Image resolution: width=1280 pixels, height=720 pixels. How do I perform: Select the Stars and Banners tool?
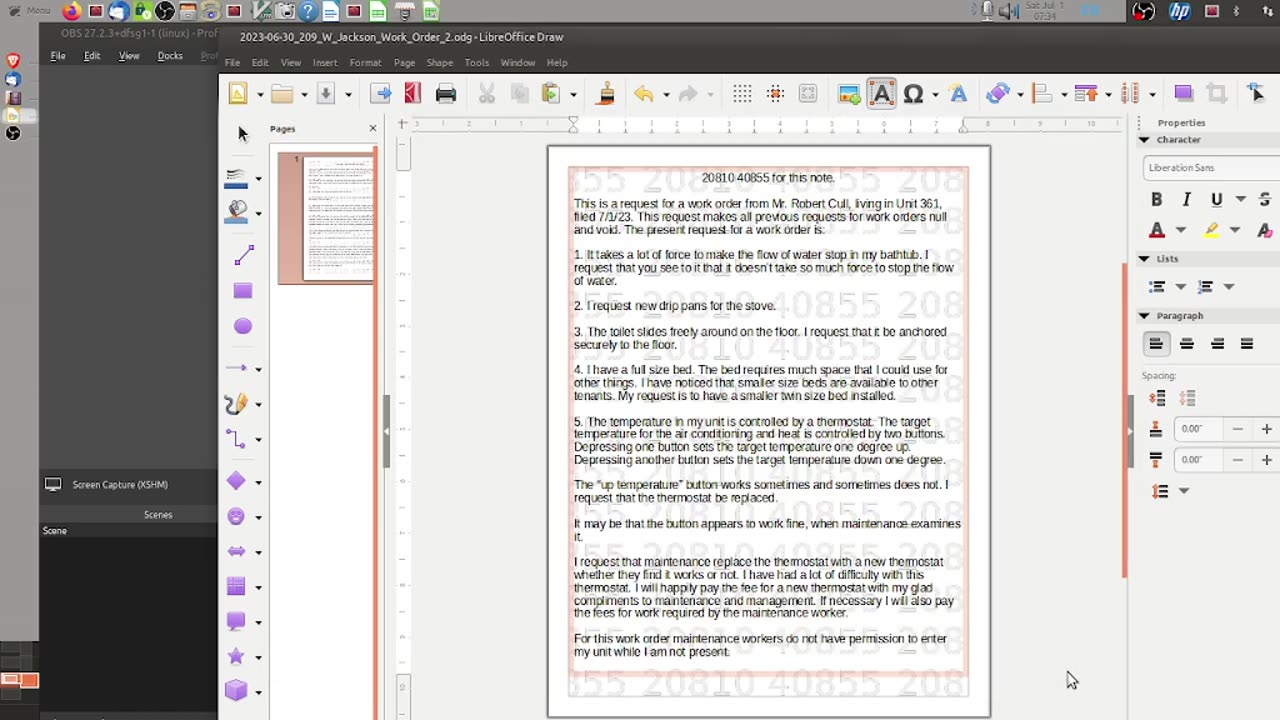click(236, 656)
